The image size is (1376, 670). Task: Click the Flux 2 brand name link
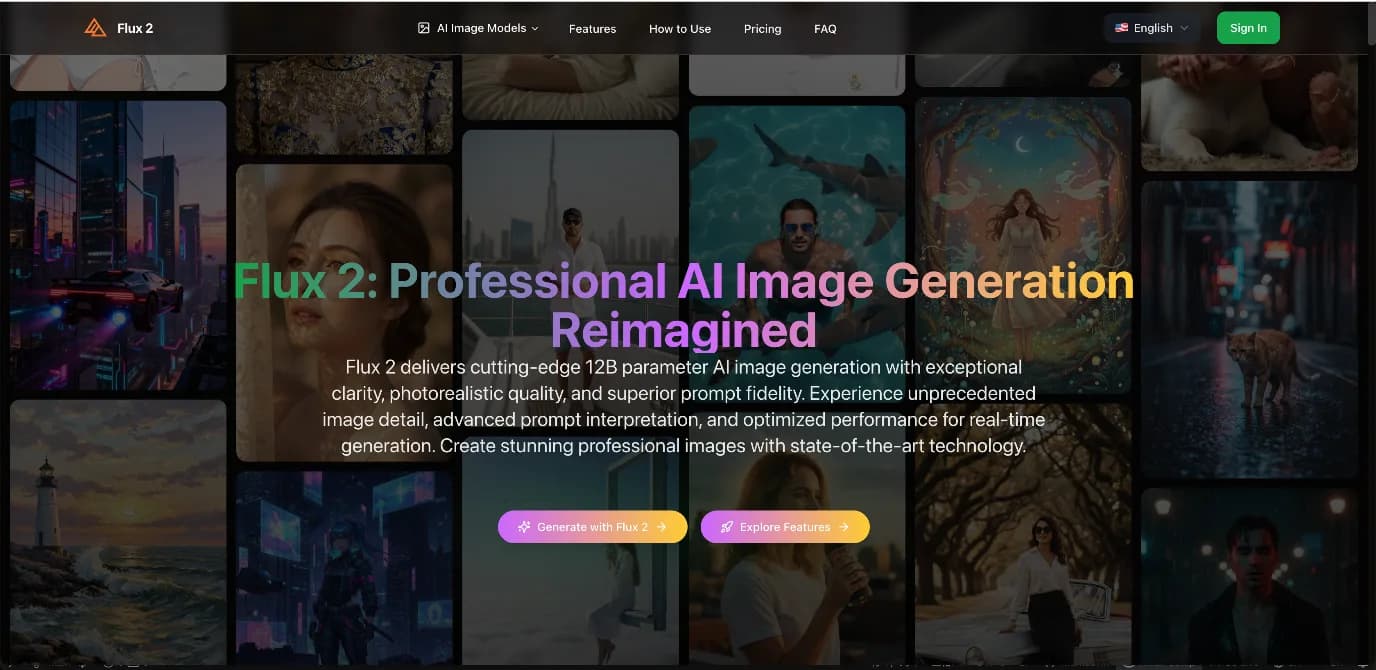(x=135, y=28)
